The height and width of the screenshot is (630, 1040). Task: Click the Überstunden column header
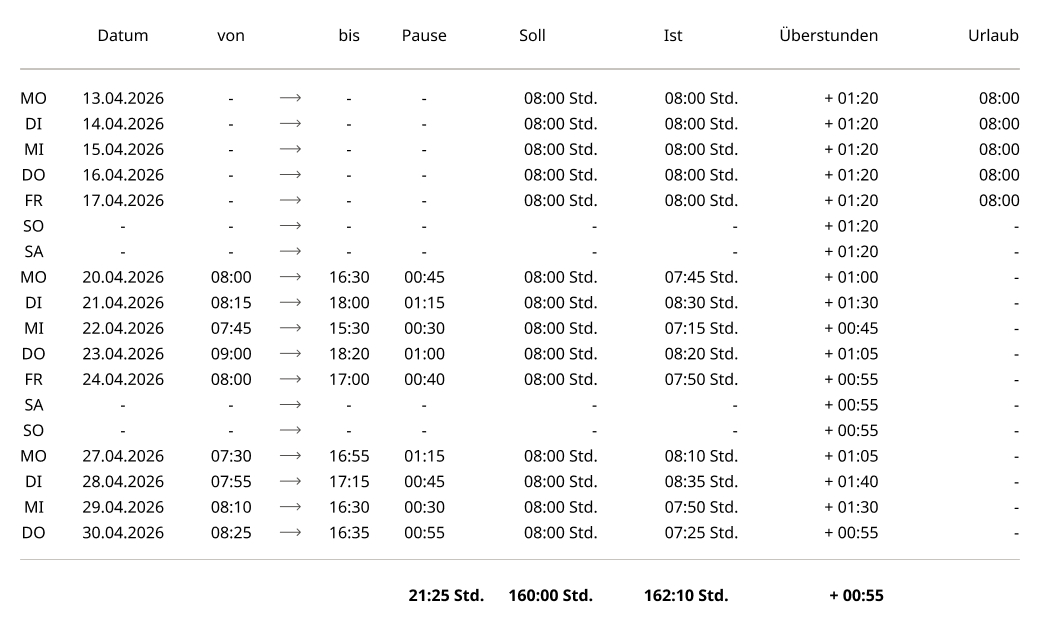(828, 35)
